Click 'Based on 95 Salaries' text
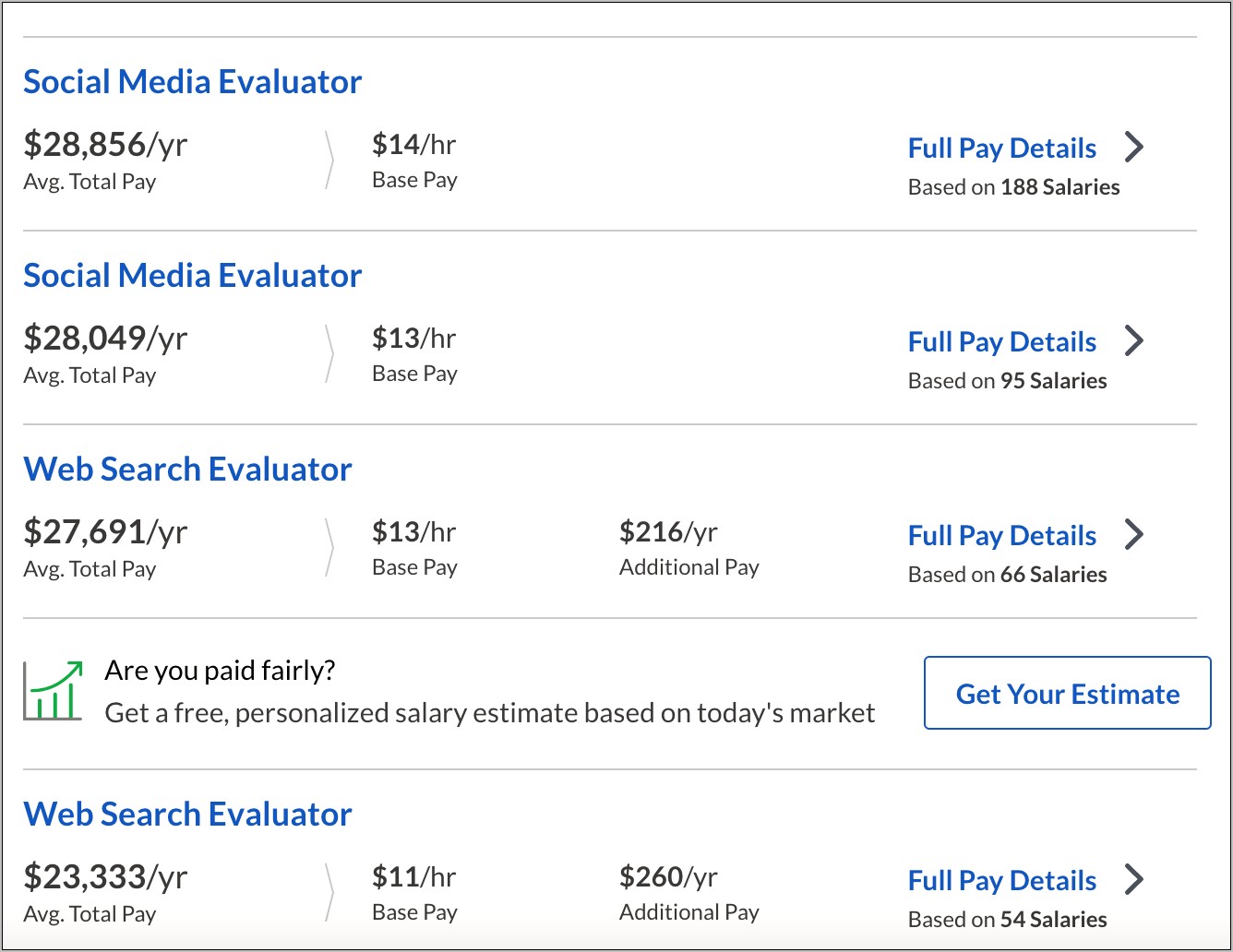Image resolution: width=1233 pixels, height=952 pixels. 1007,381
